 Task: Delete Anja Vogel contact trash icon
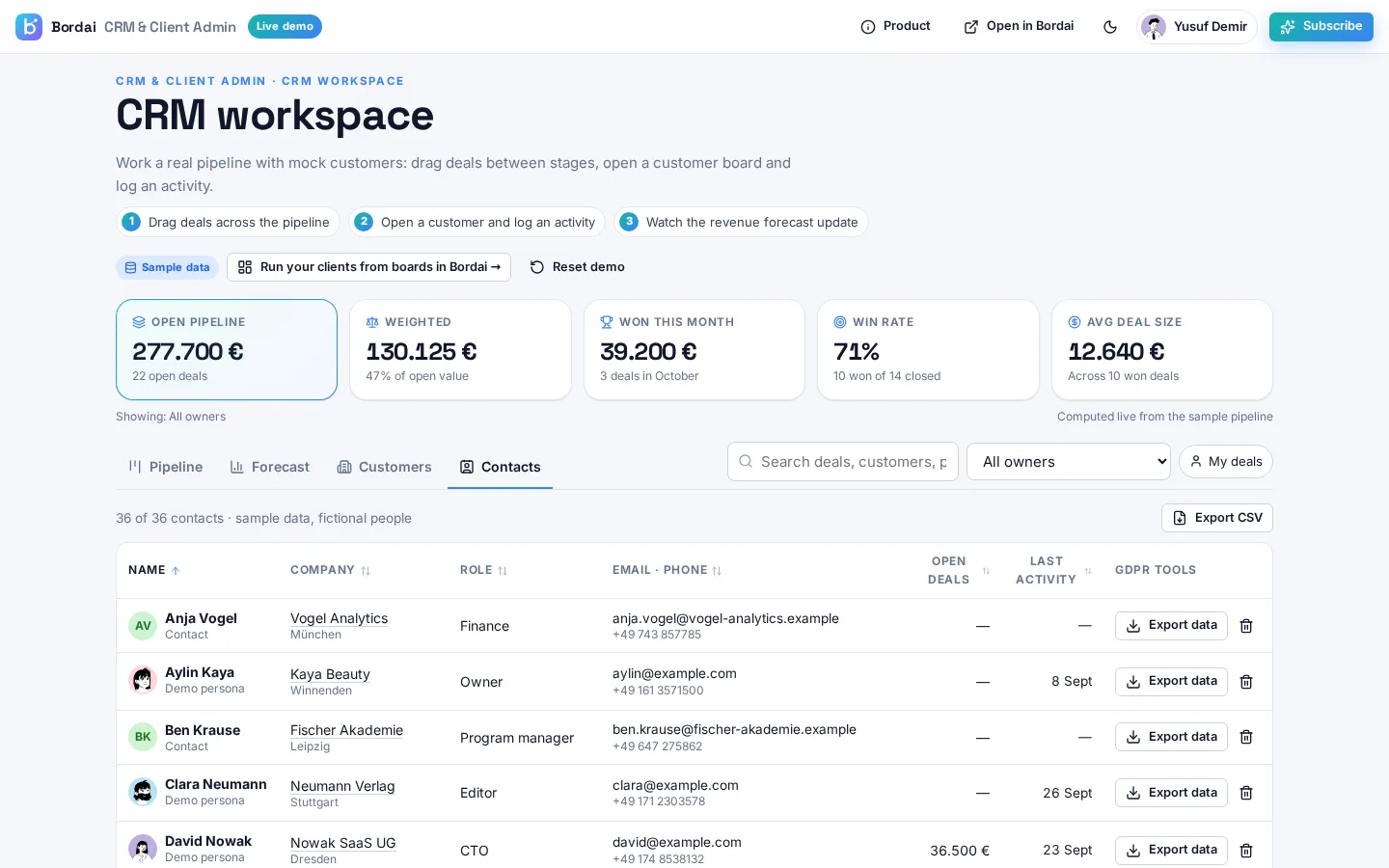coord(1246,626)
